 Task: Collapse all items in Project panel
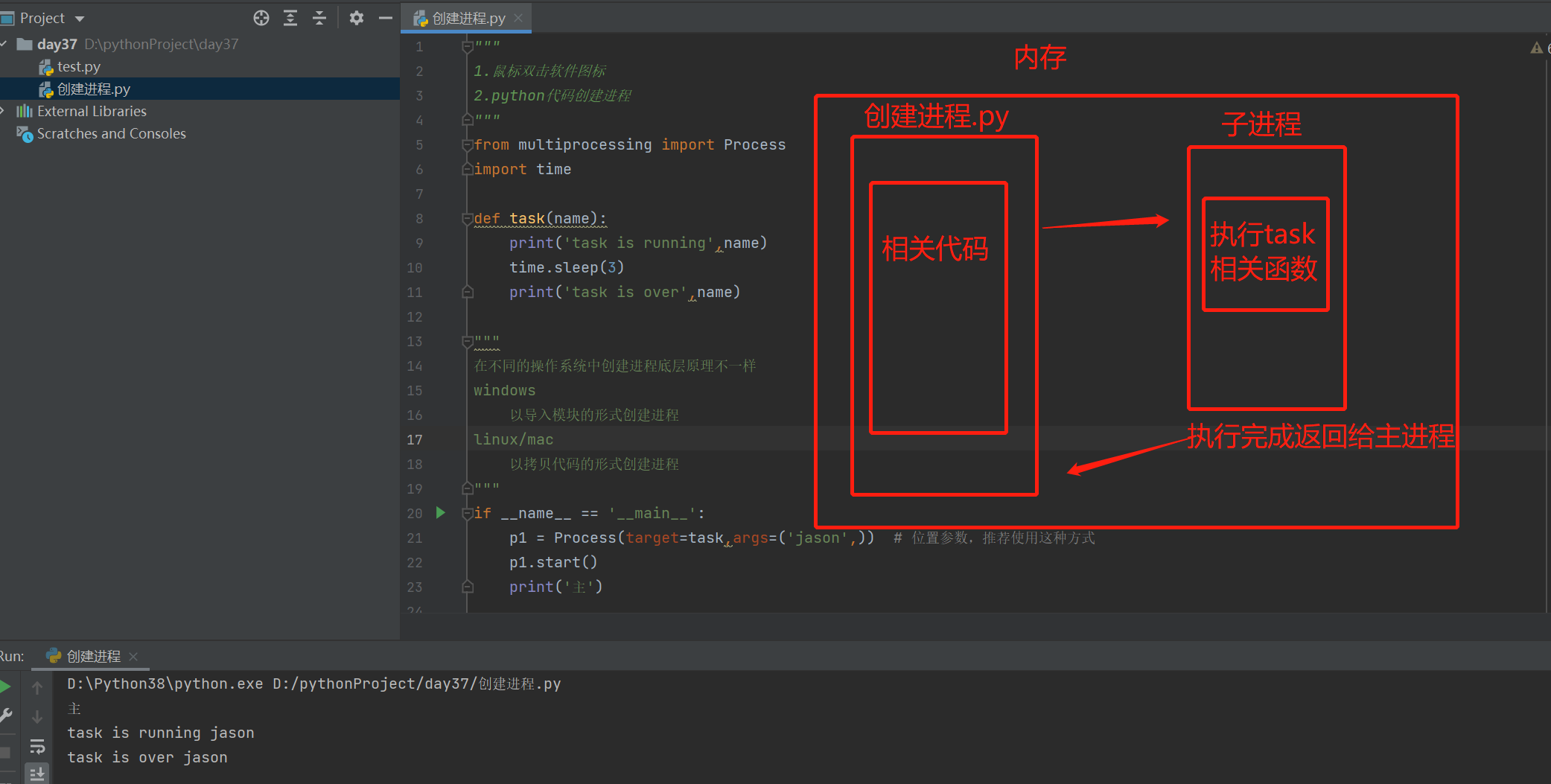tap(319, 18)
